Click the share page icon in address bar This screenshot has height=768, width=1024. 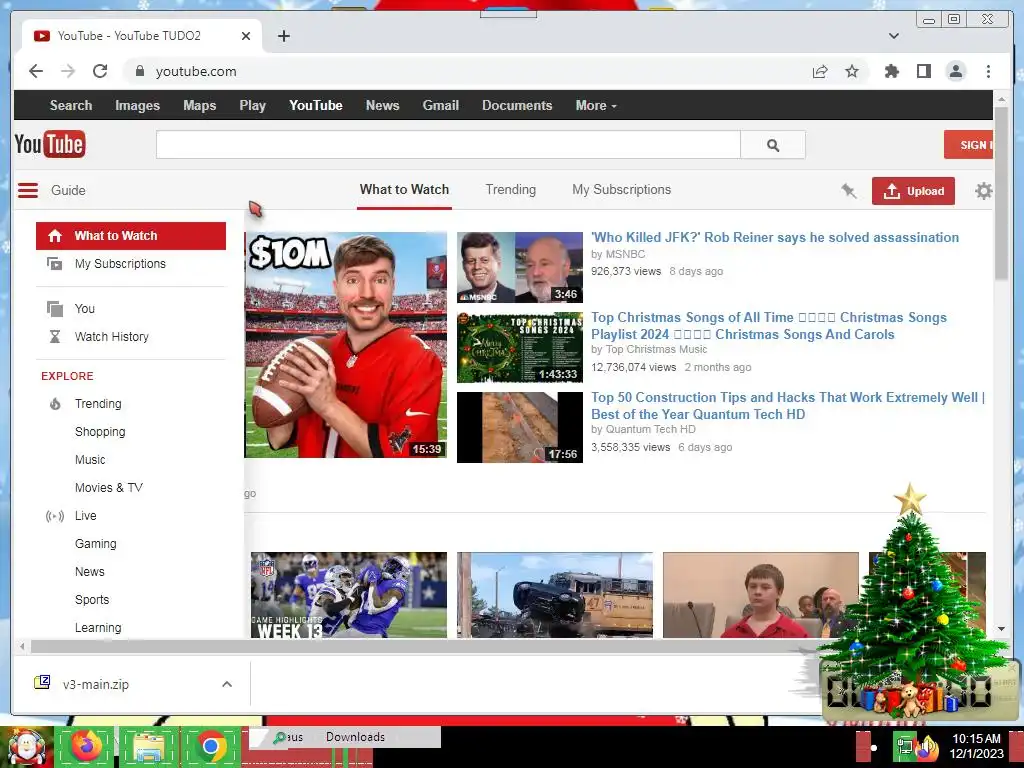(820, 71)
